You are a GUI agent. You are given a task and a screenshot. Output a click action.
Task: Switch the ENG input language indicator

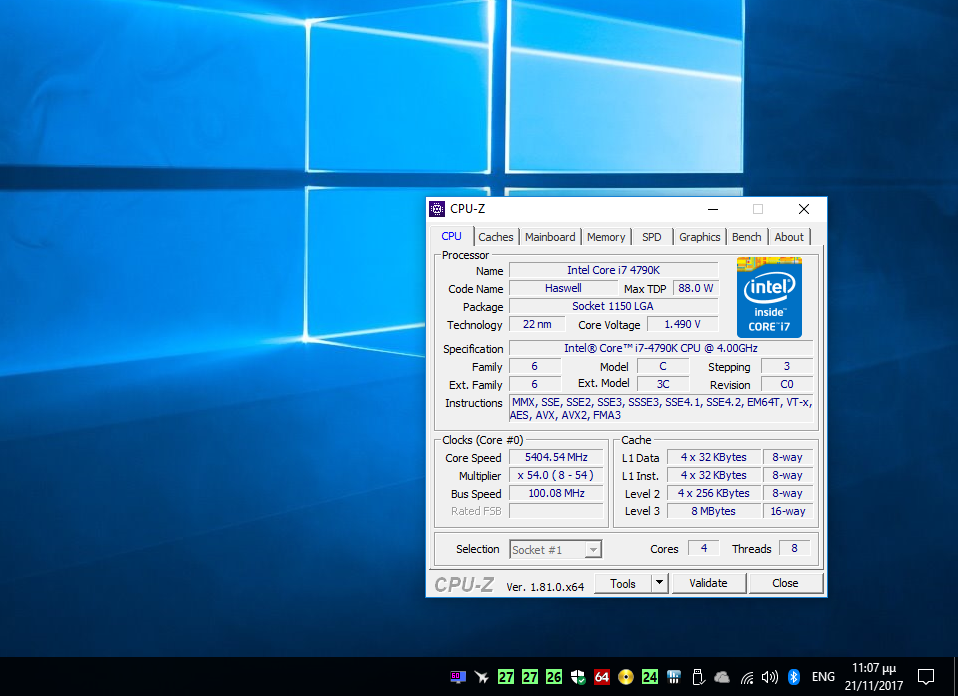point(823,676)
